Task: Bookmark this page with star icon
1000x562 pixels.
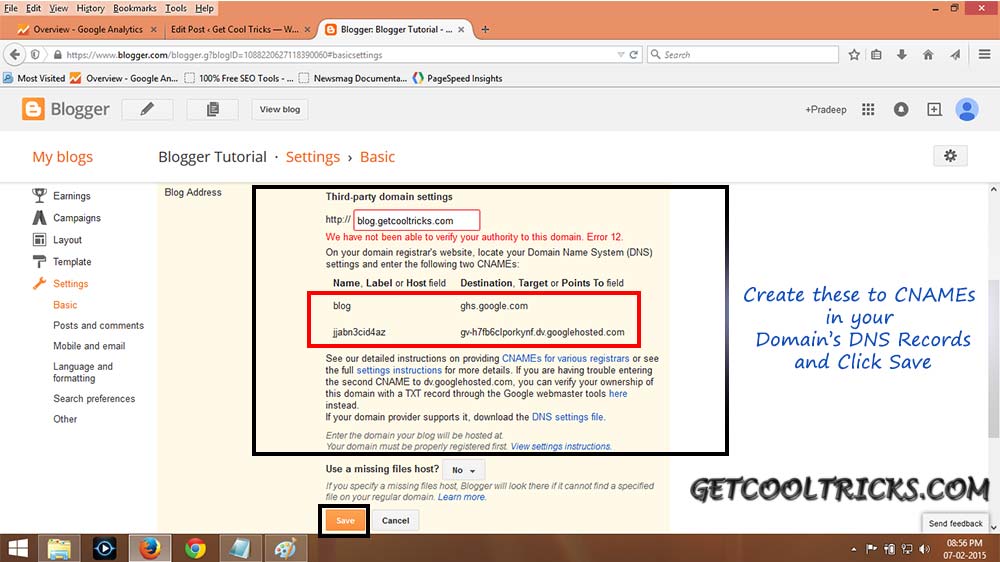Action: click(x=854, y=55)
